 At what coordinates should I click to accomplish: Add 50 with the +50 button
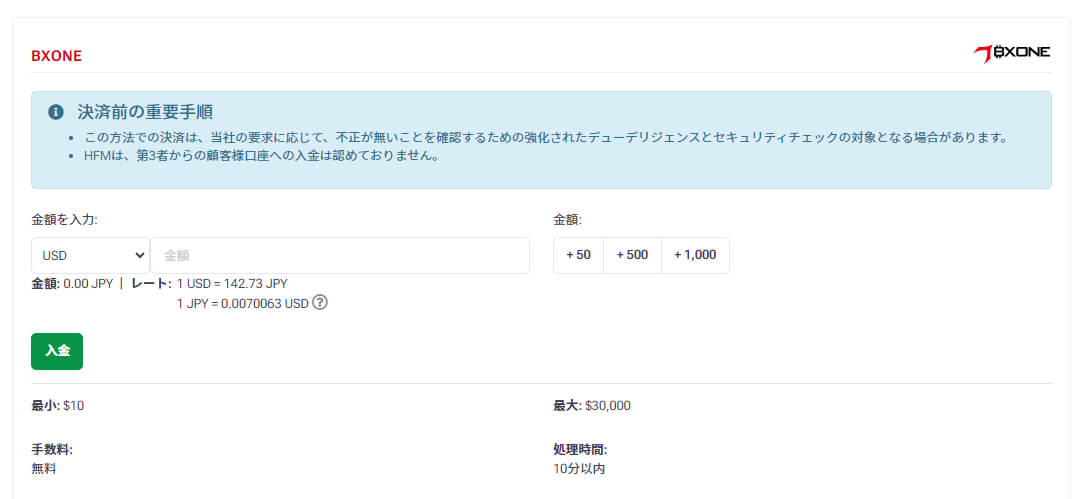[x=578, y=255]
